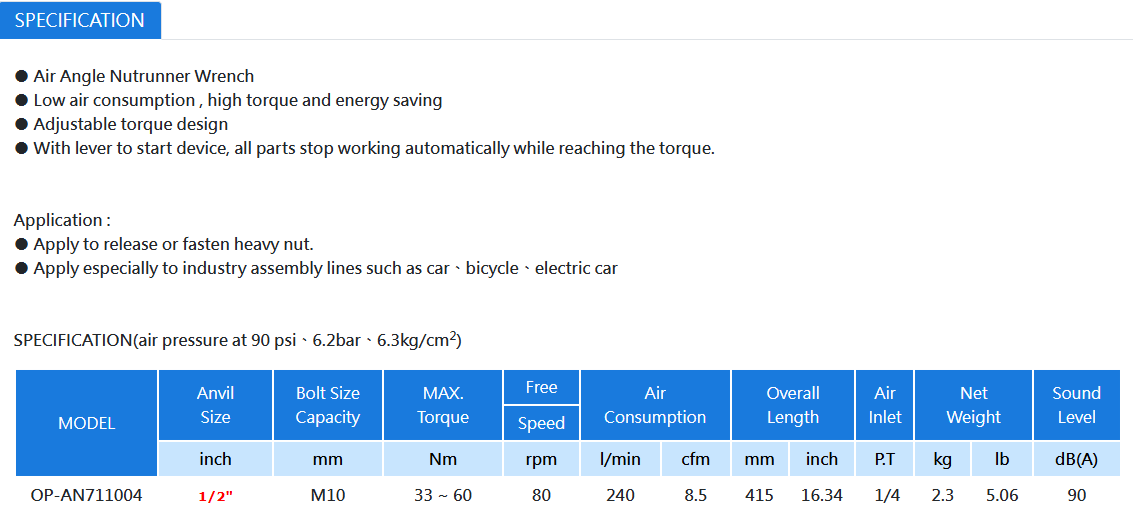
Task: Click the Free Speed header cell
Action: click(x=541, y=405)
